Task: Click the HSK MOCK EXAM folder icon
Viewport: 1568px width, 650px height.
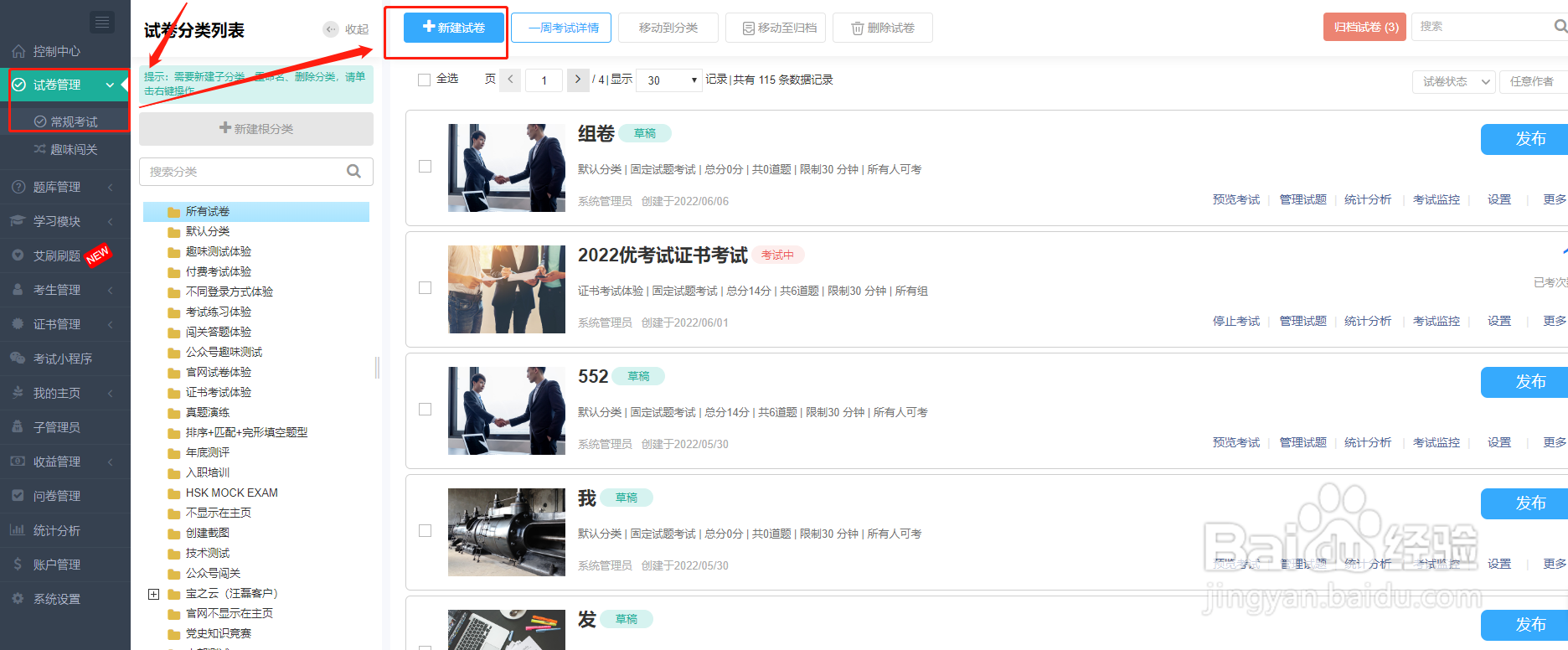Action: pyautogui.click(x=174, y=493)
